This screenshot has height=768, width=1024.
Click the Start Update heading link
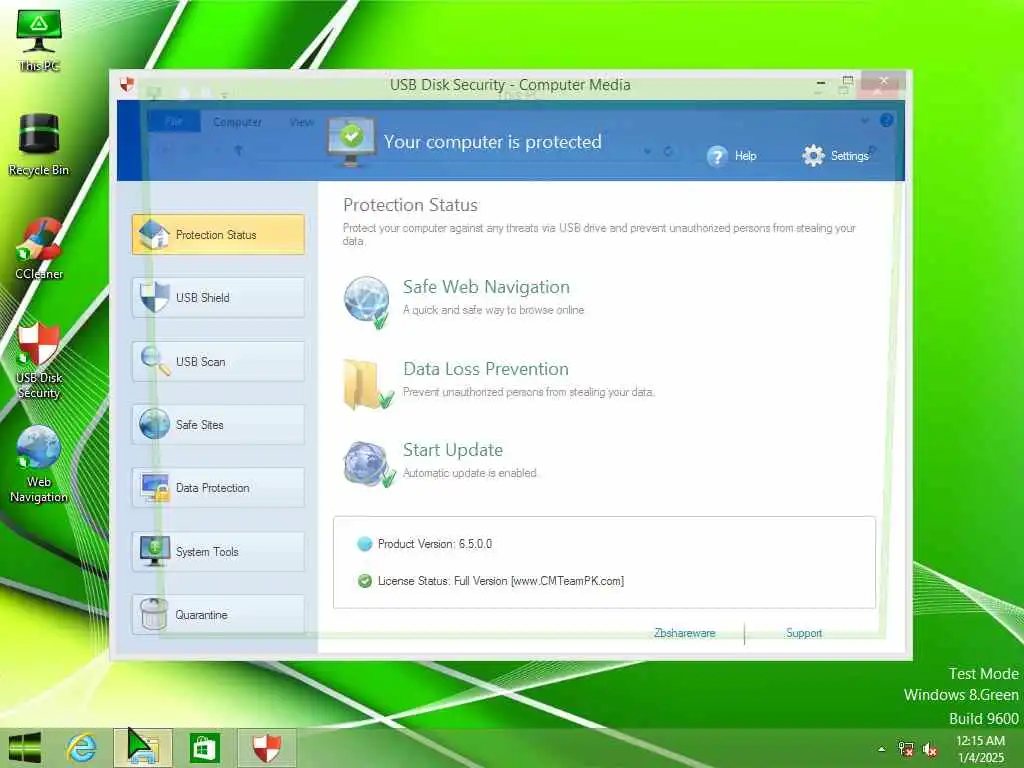[x=453, y=450]
